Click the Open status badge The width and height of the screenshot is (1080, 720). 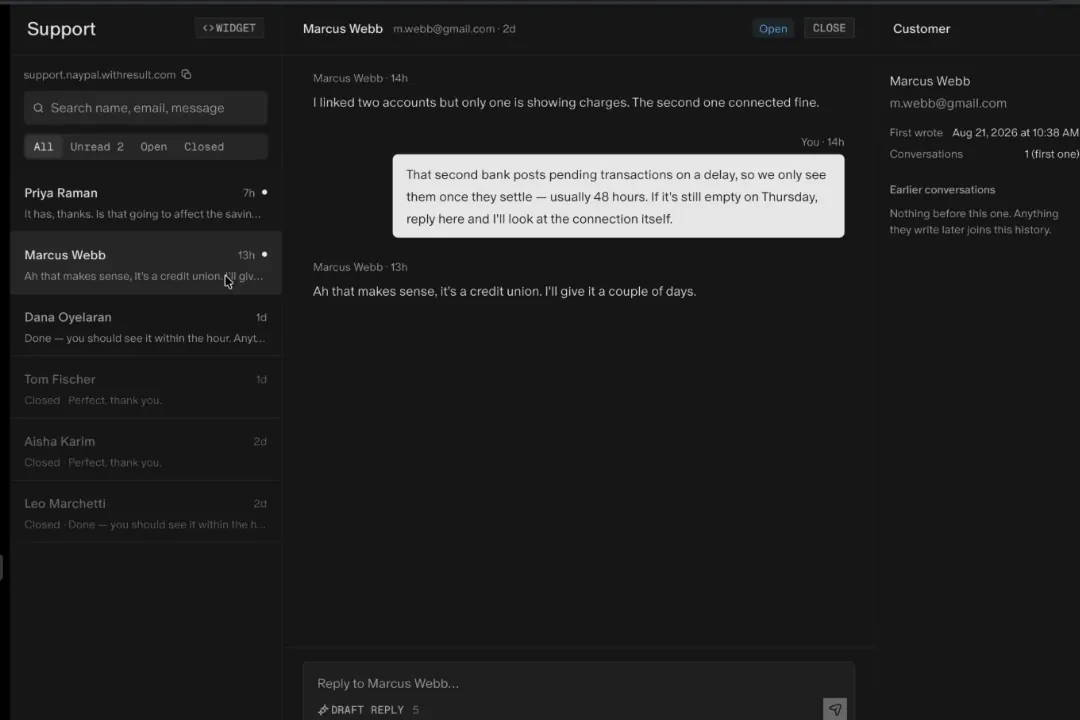[x=773, y=29]
